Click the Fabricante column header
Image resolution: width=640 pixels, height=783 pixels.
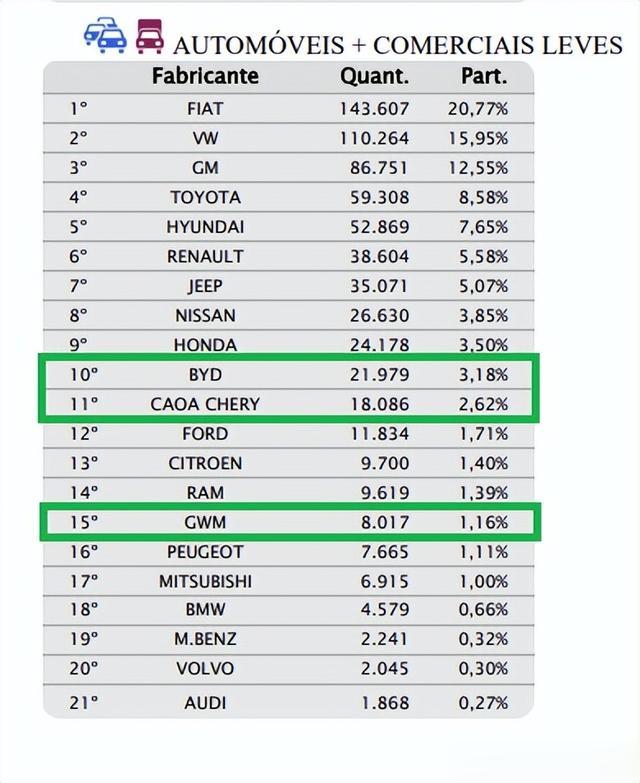coord(205,76)
